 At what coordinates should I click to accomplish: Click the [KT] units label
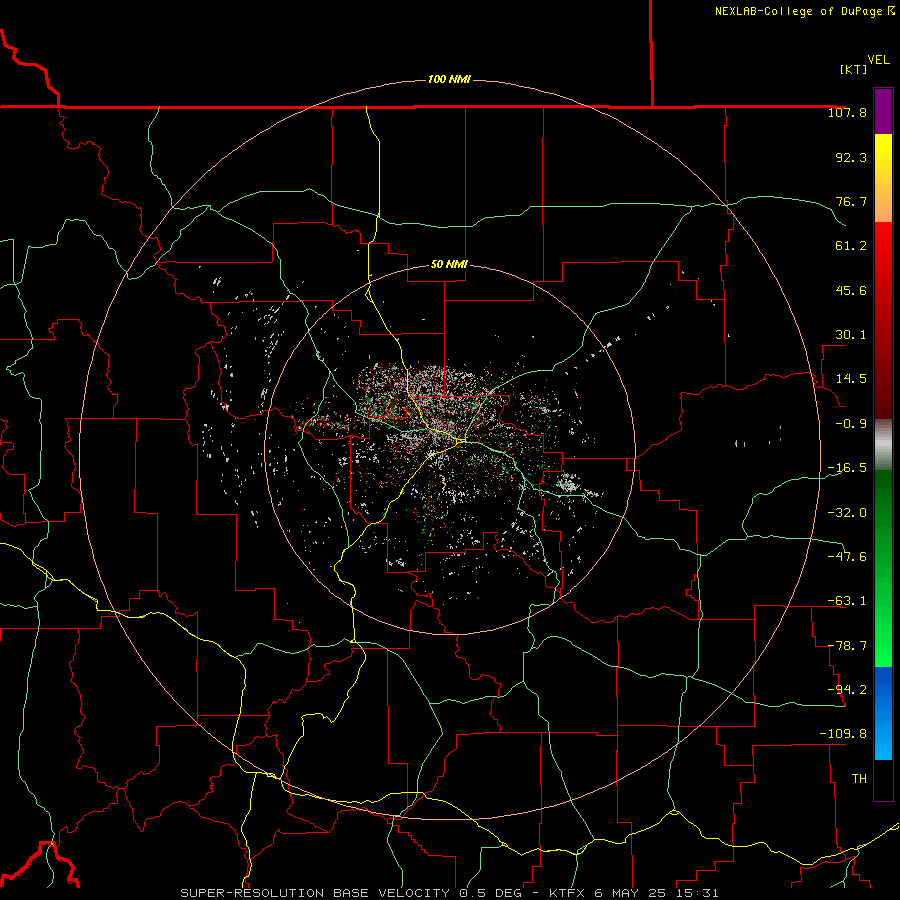[854, 69]
